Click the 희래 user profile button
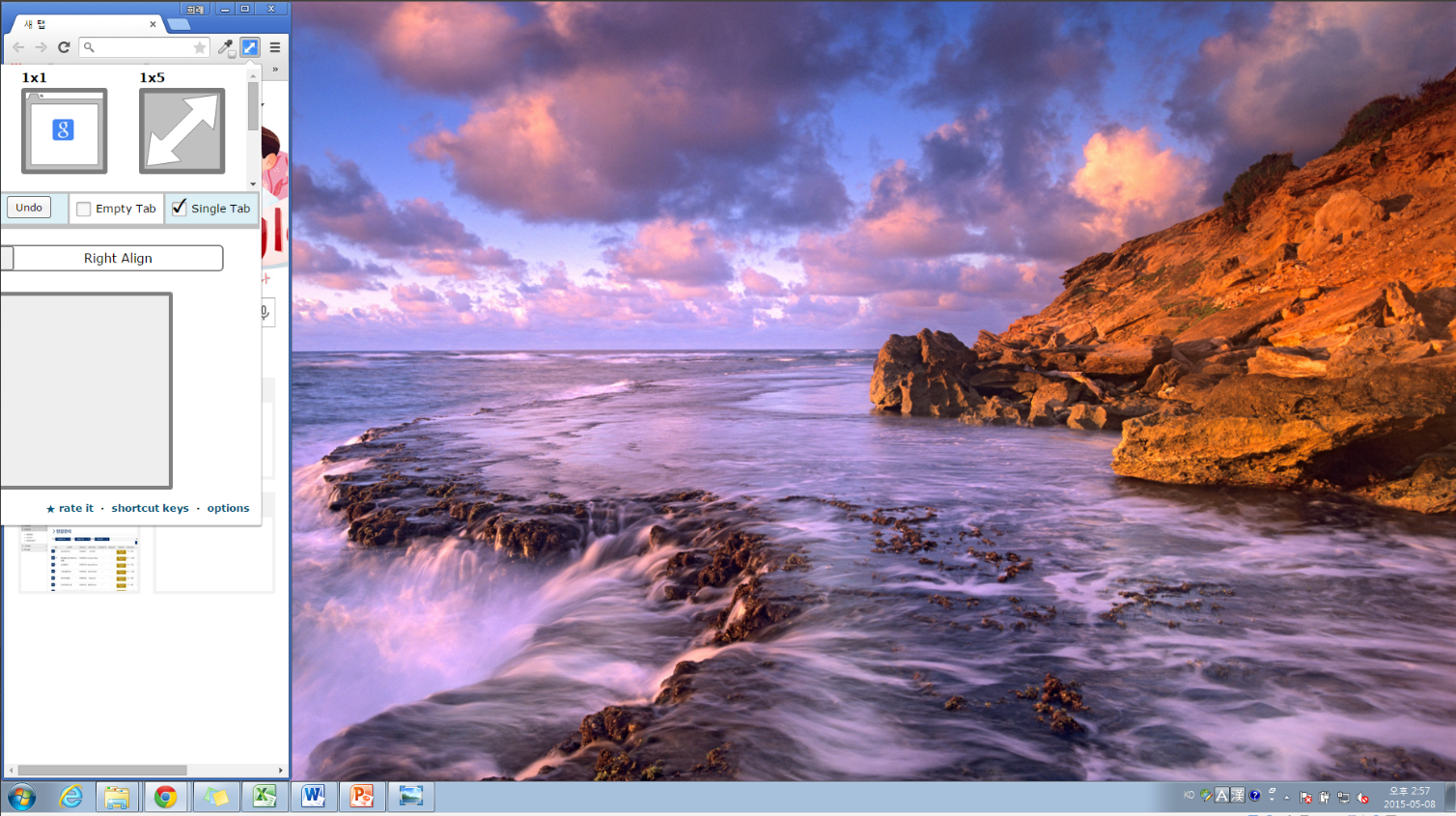 click(x=194, y=9)
